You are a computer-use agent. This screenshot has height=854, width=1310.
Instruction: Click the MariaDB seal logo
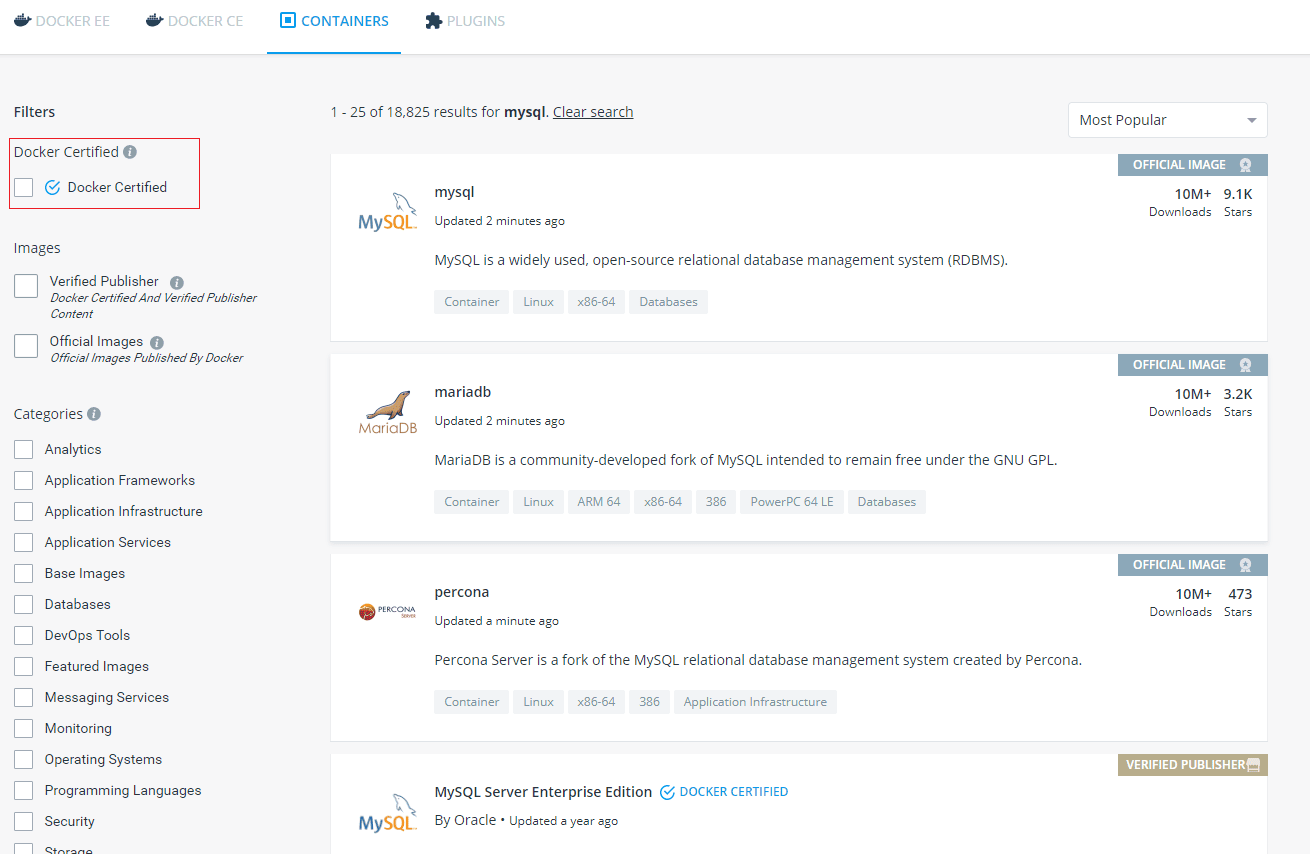tap(387, 413)
